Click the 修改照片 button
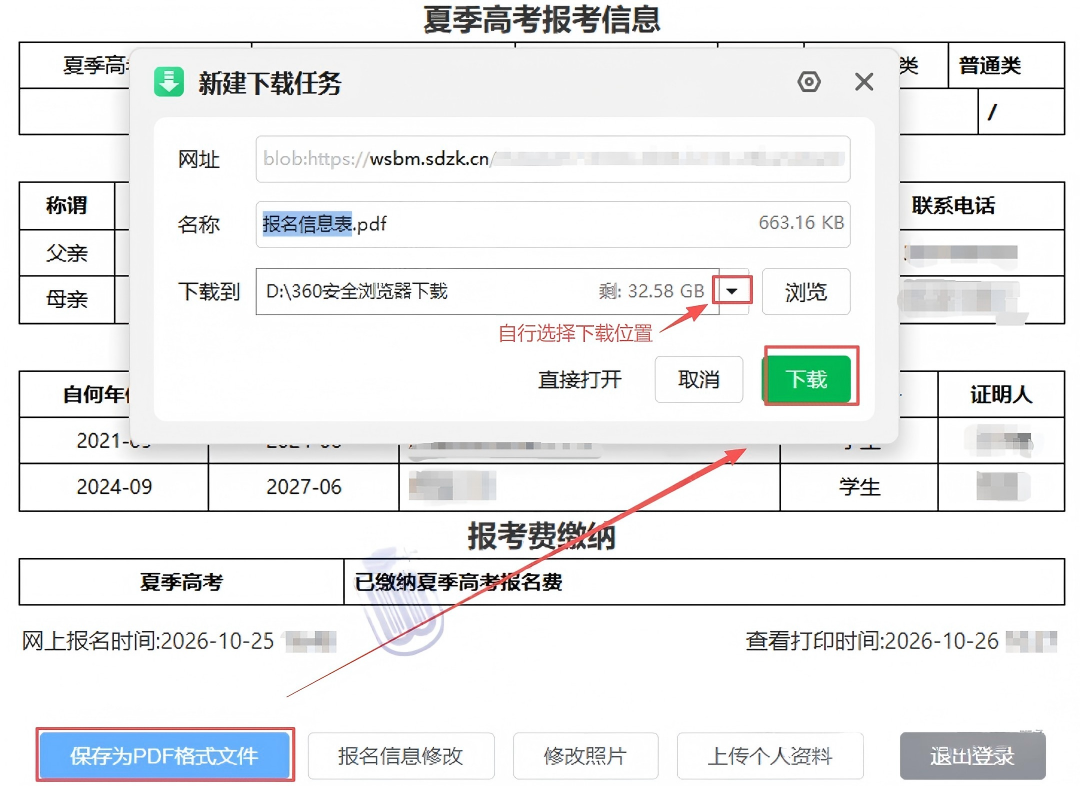This screenshot has width=1080, height=786. coord(585,756)
